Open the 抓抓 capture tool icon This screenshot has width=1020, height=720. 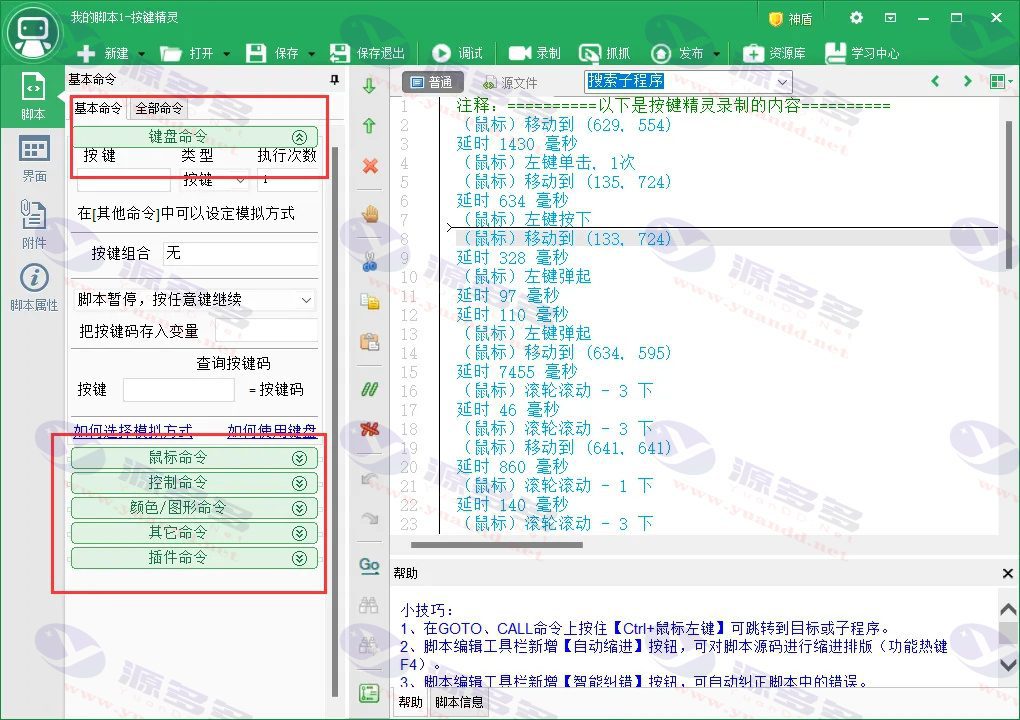(590, 53)
